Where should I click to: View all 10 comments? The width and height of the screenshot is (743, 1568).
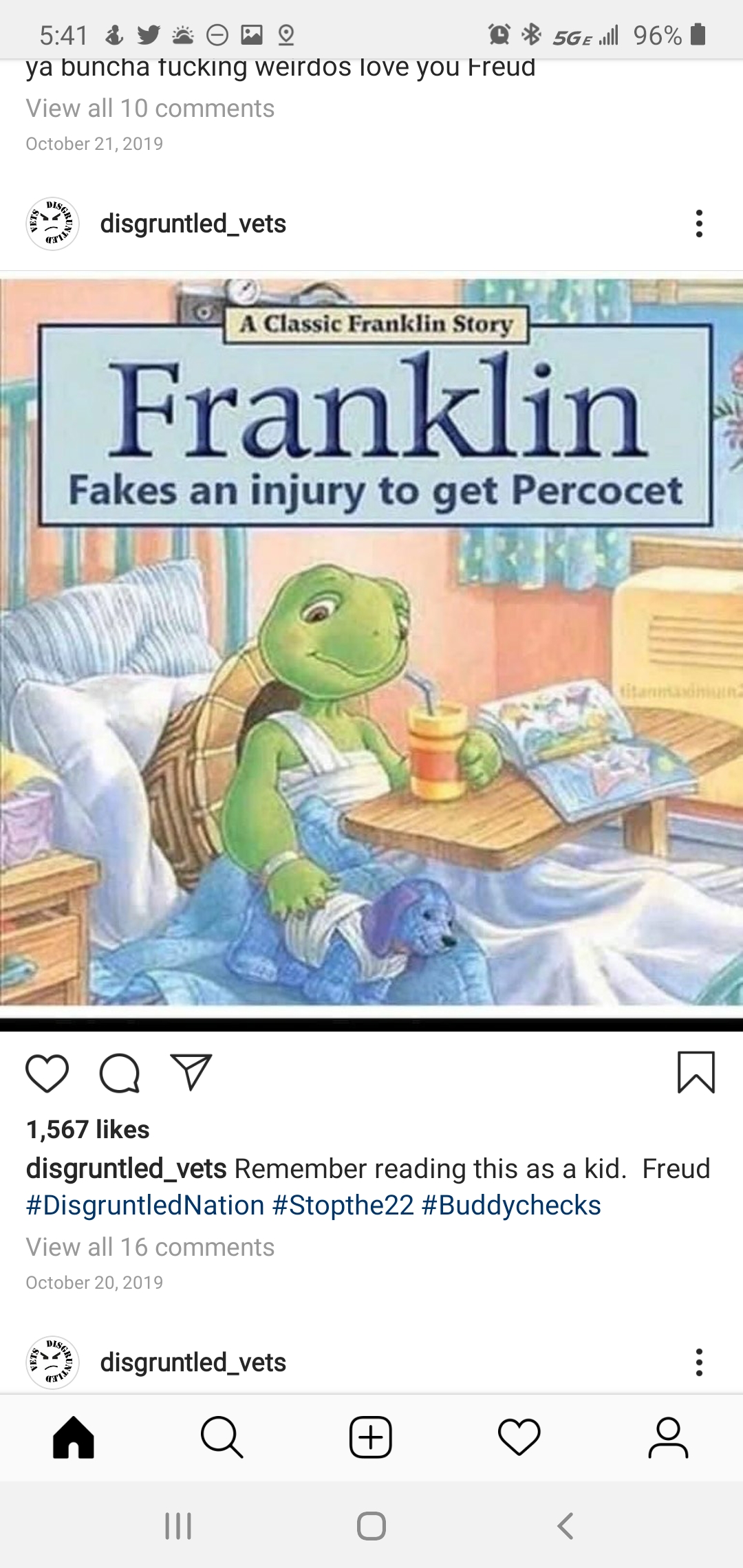[x=150, y=108]
